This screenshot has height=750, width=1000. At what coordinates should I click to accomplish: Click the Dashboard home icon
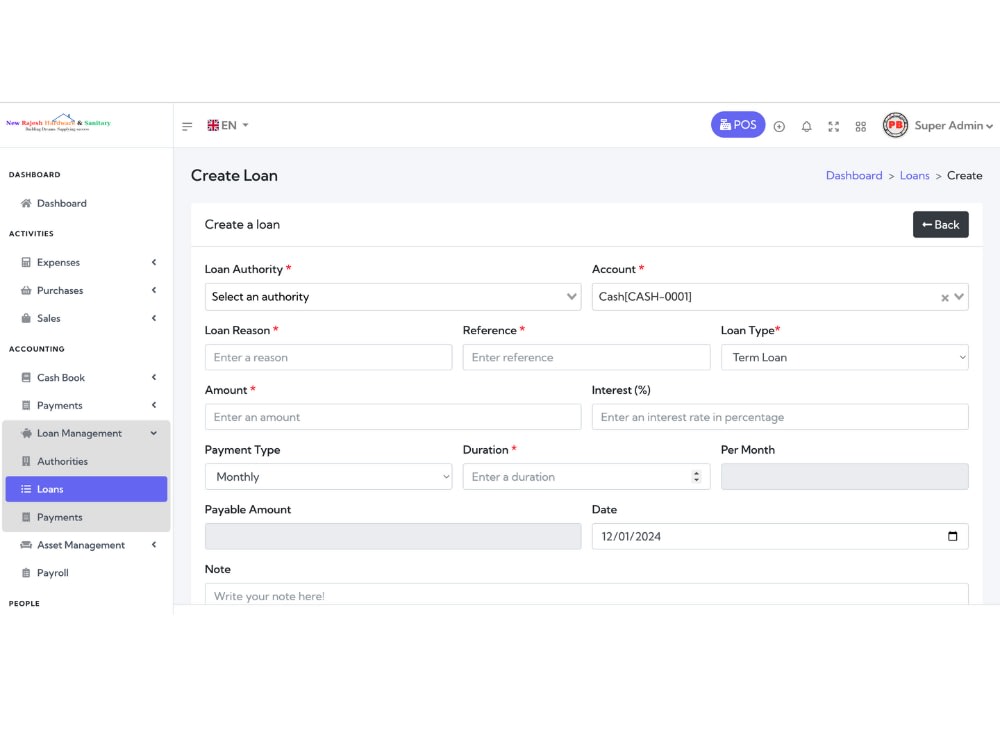pos(26,203)
